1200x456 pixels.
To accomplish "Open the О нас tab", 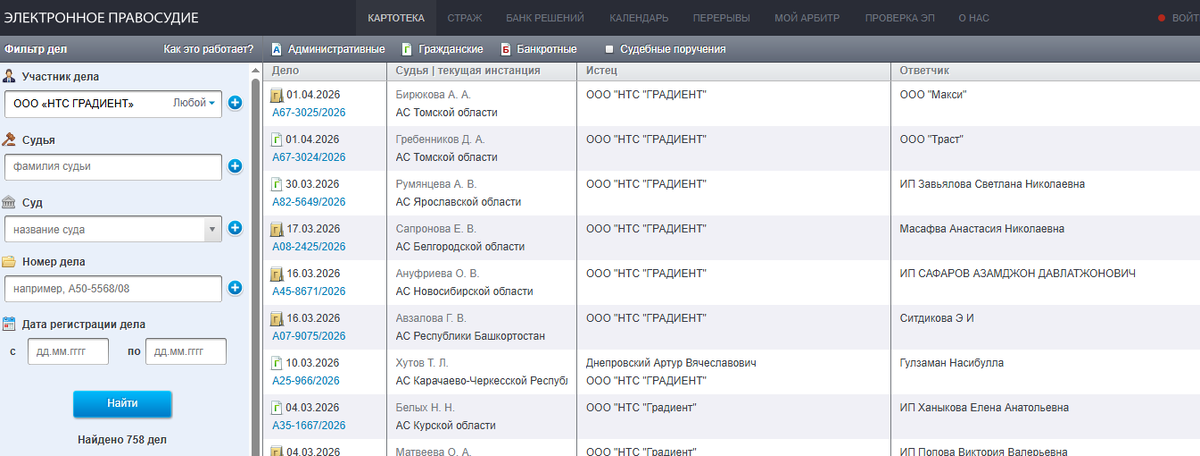I will coord(975,18).
